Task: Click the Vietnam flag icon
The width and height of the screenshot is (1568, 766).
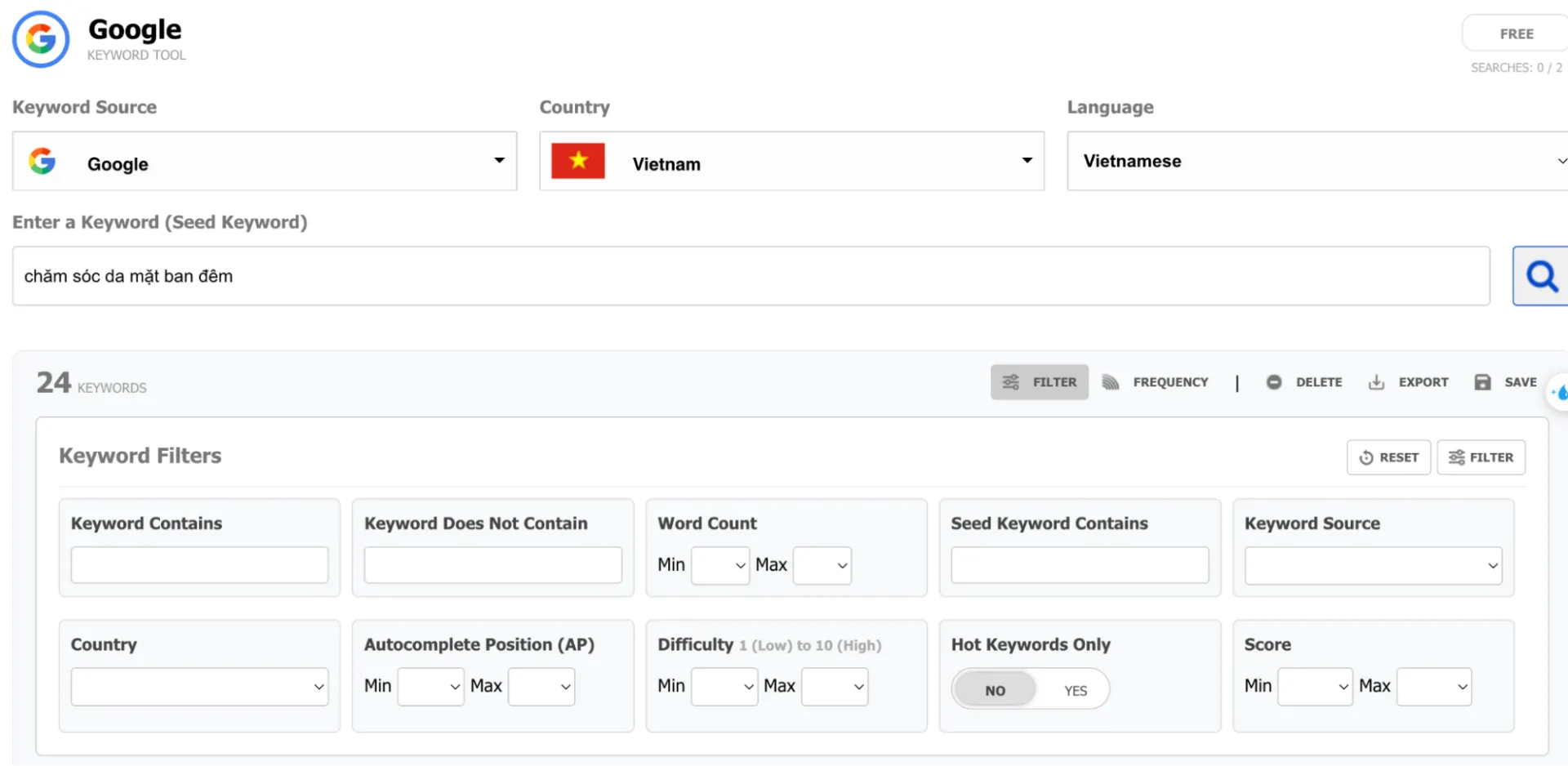Action: 578,161
